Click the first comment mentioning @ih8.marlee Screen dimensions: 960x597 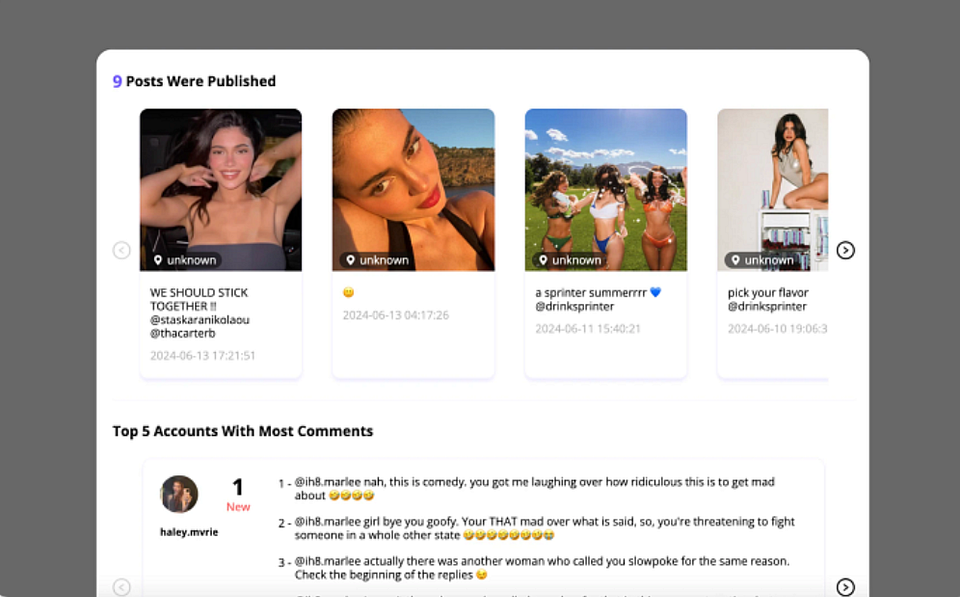[534, 489]
